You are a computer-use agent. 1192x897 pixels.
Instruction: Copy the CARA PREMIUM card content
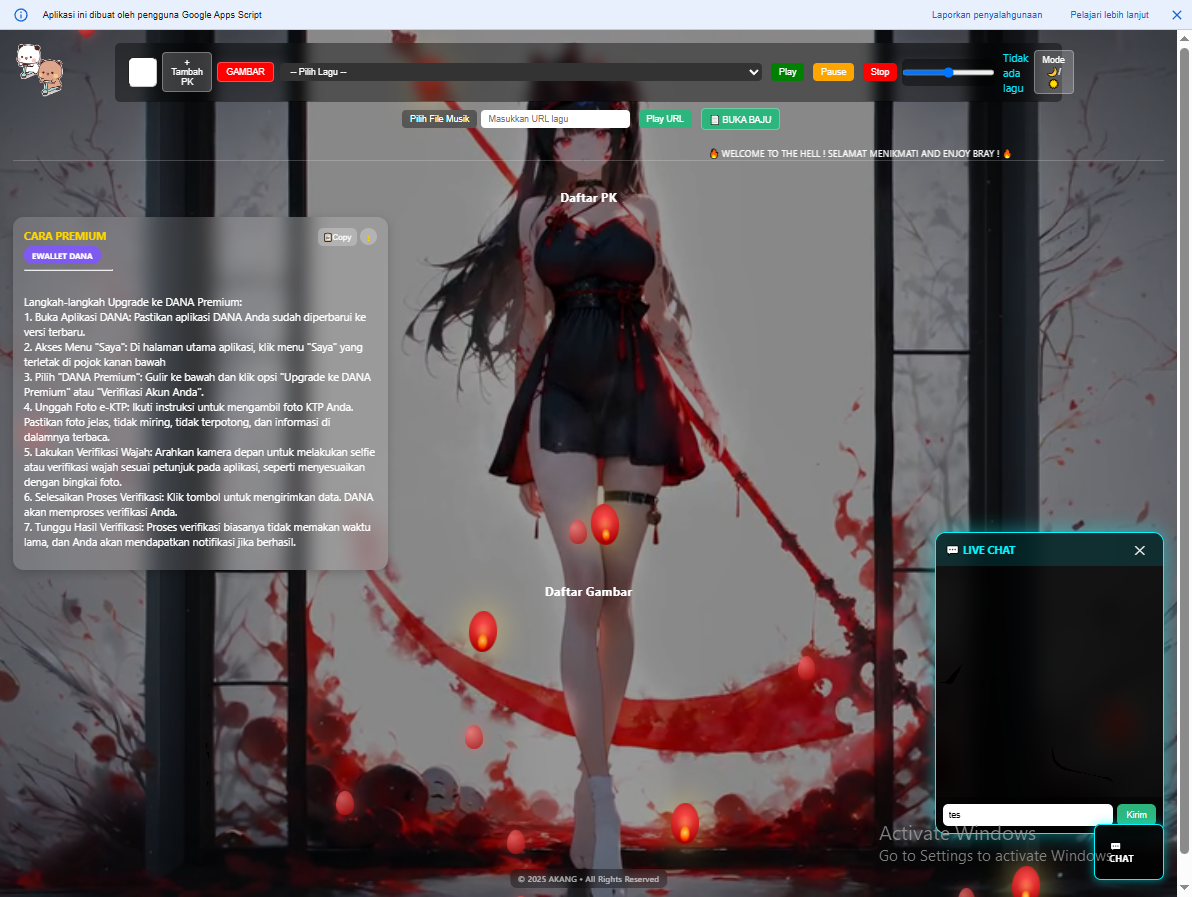click(x=338, y=237)
